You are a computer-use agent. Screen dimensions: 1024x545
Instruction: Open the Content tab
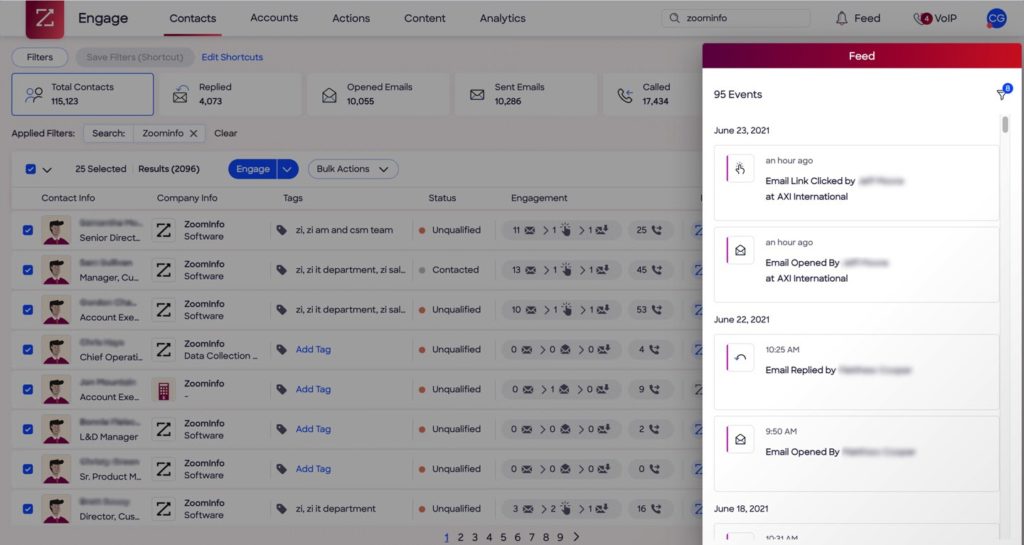coord(424,18)
